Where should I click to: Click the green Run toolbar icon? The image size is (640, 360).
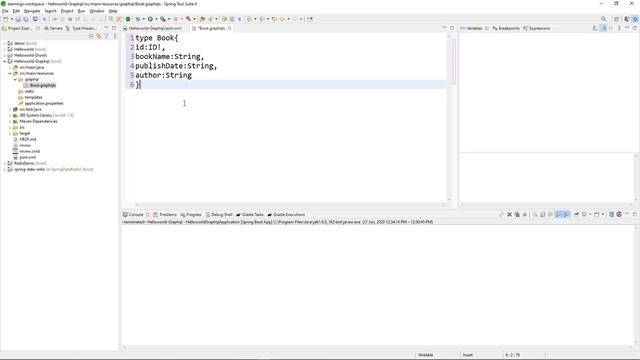click(150, 19)
